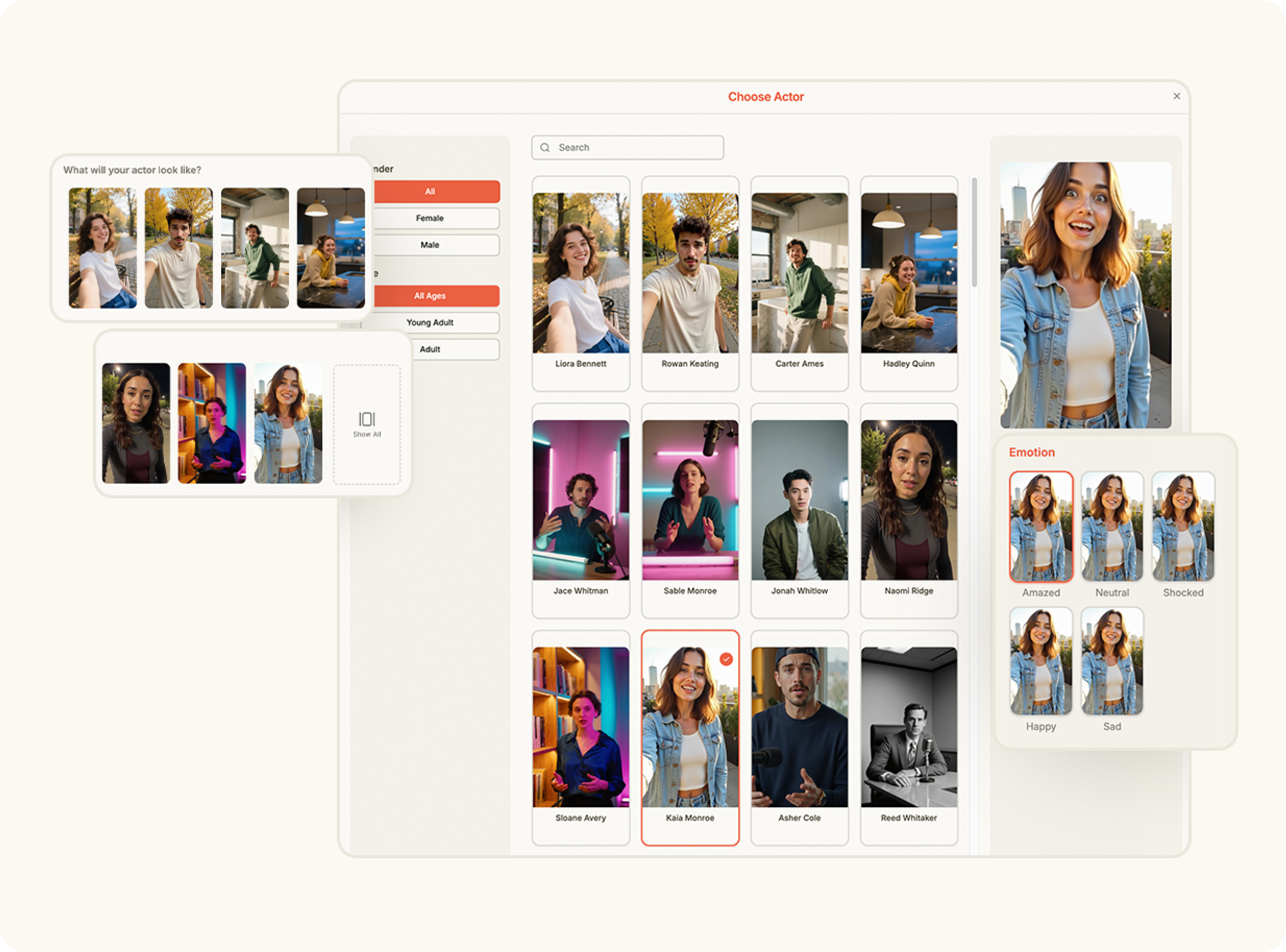Click the actor list vertical scrollbar

click(x=974, y=232)
